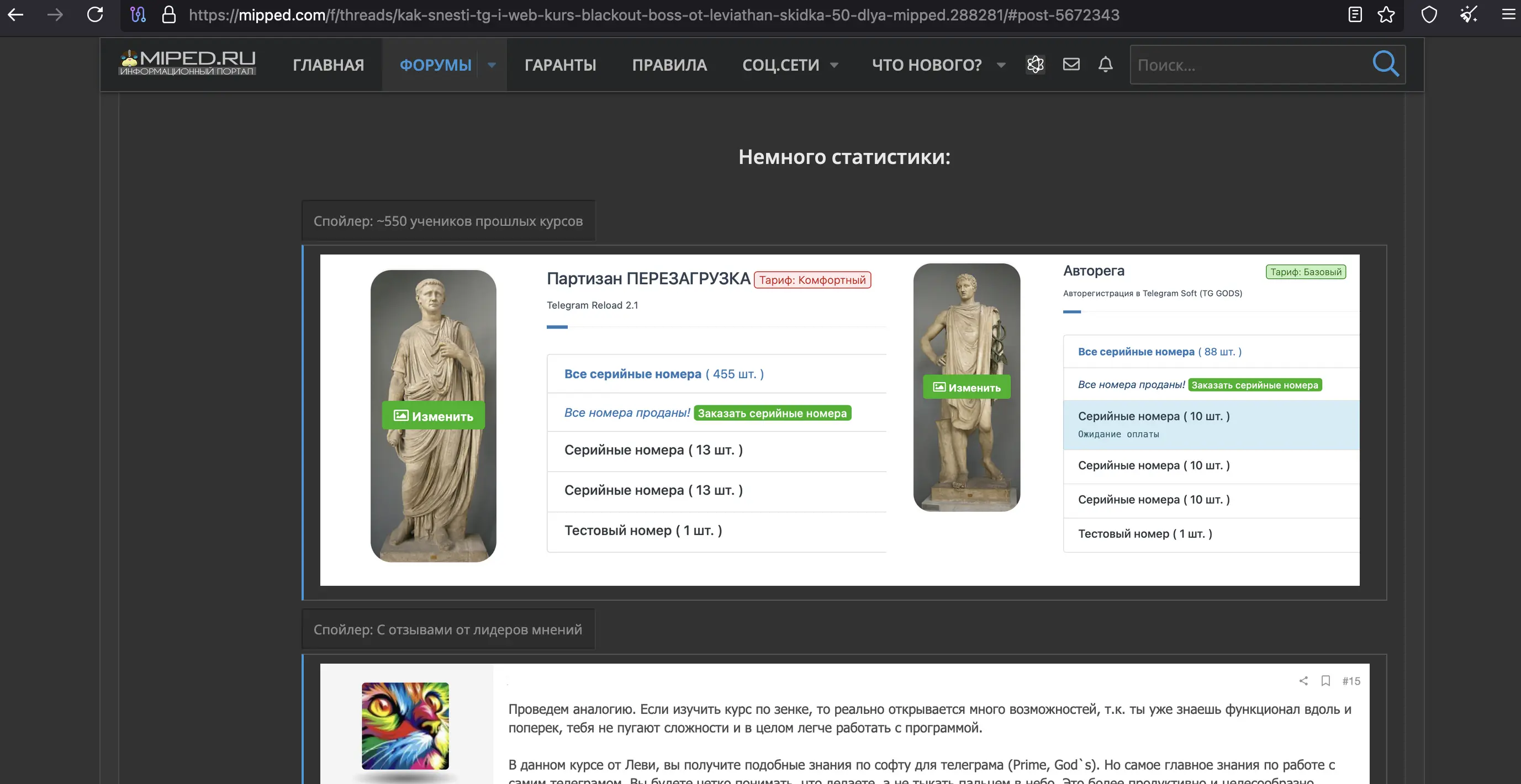The height and width of the screenshot is (784, 1521).
Task: Click share icon on post #15
Action: click(x=1303, y=681)
